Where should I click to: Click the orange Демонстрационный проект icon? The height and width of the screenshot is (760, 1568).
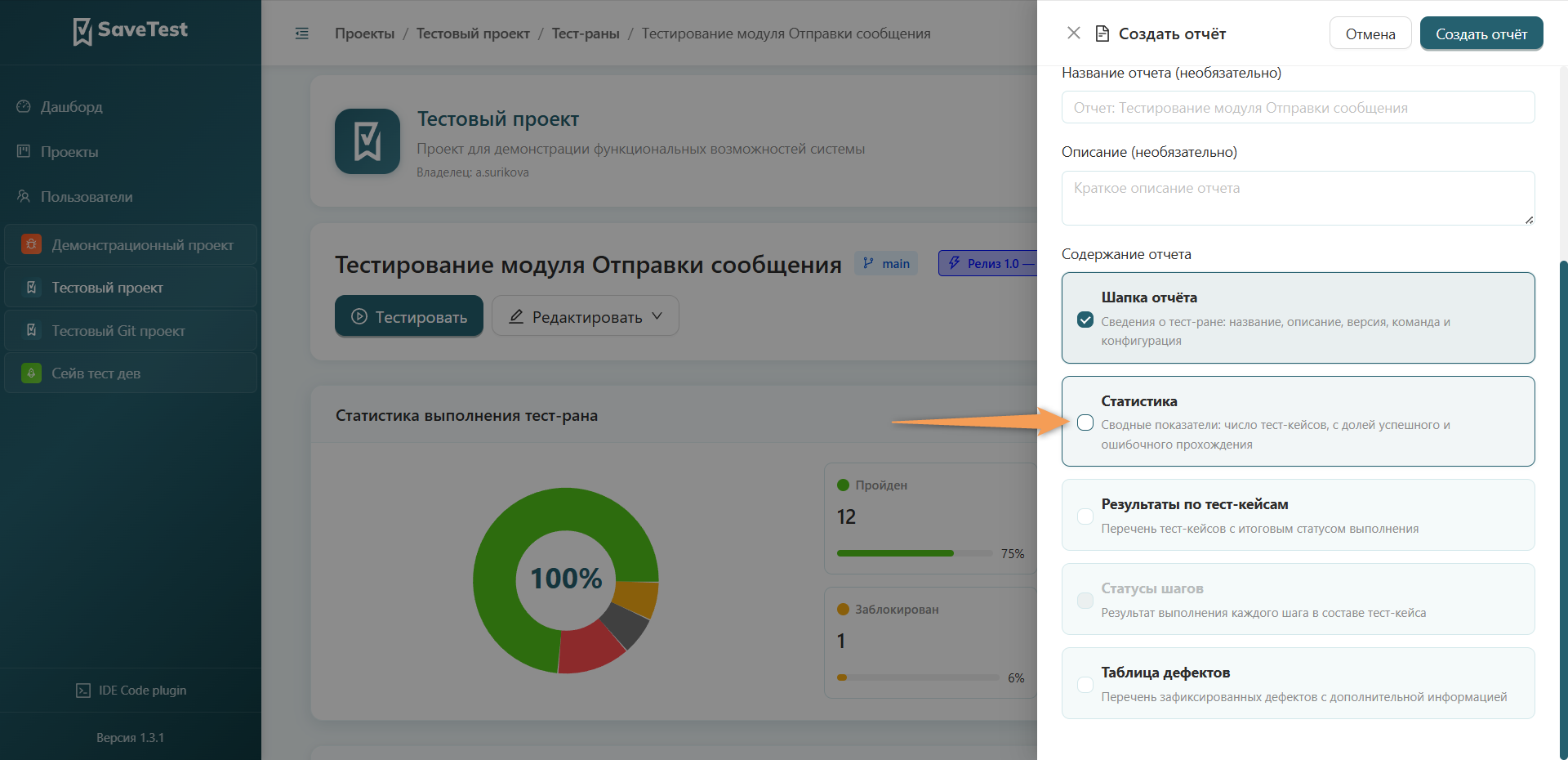pyautogui.click(x=31, y=244)
